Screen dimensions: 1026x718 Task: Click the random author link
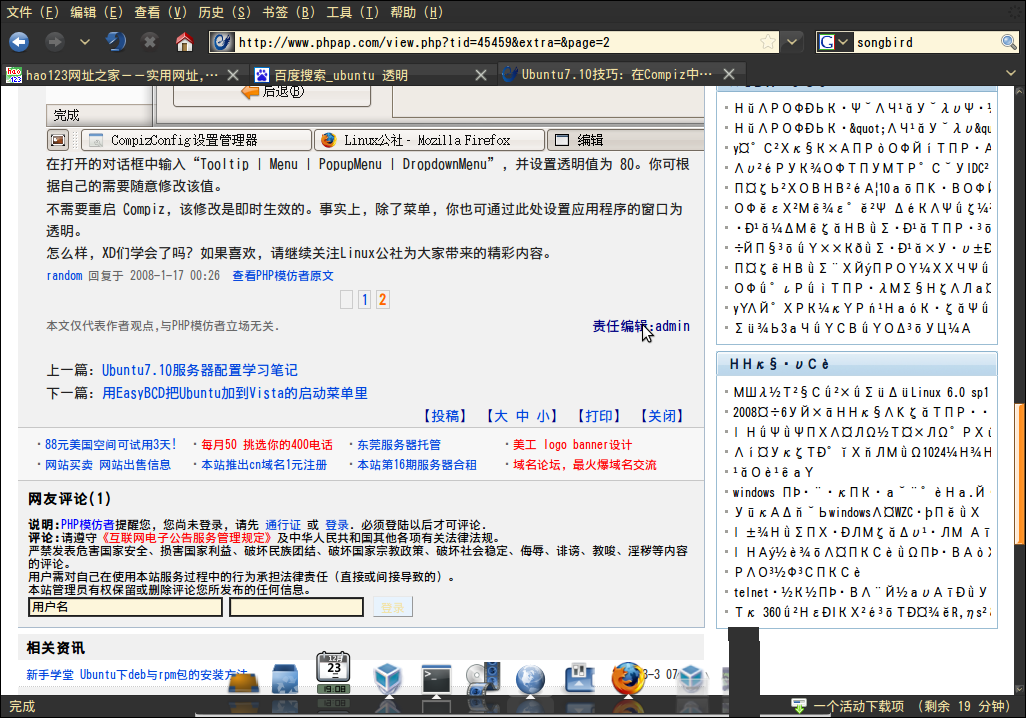[x=64, y=276]
